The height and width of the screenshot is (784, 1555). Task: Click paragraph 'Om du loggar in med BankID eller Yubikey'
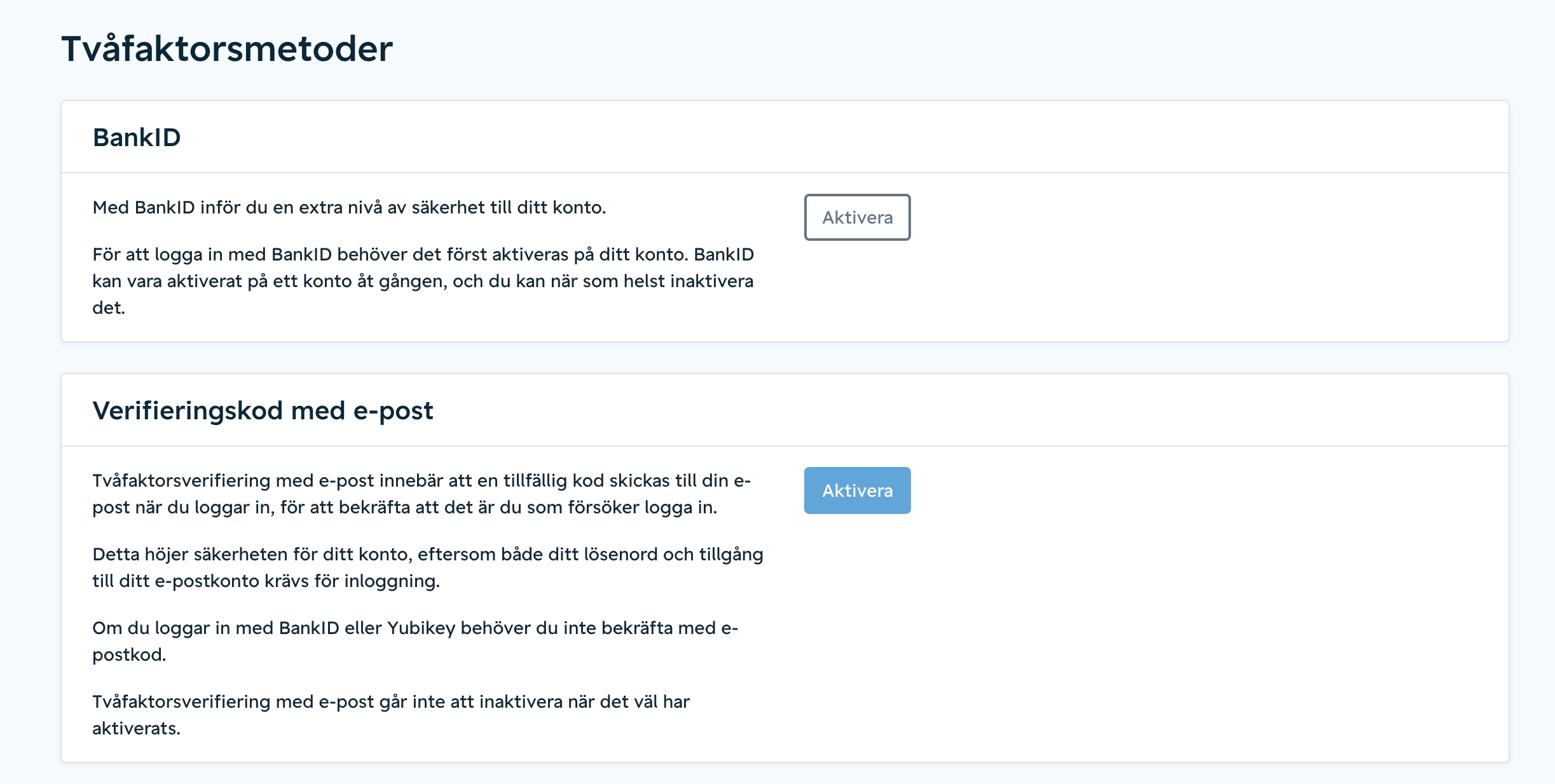coord(415,641)
